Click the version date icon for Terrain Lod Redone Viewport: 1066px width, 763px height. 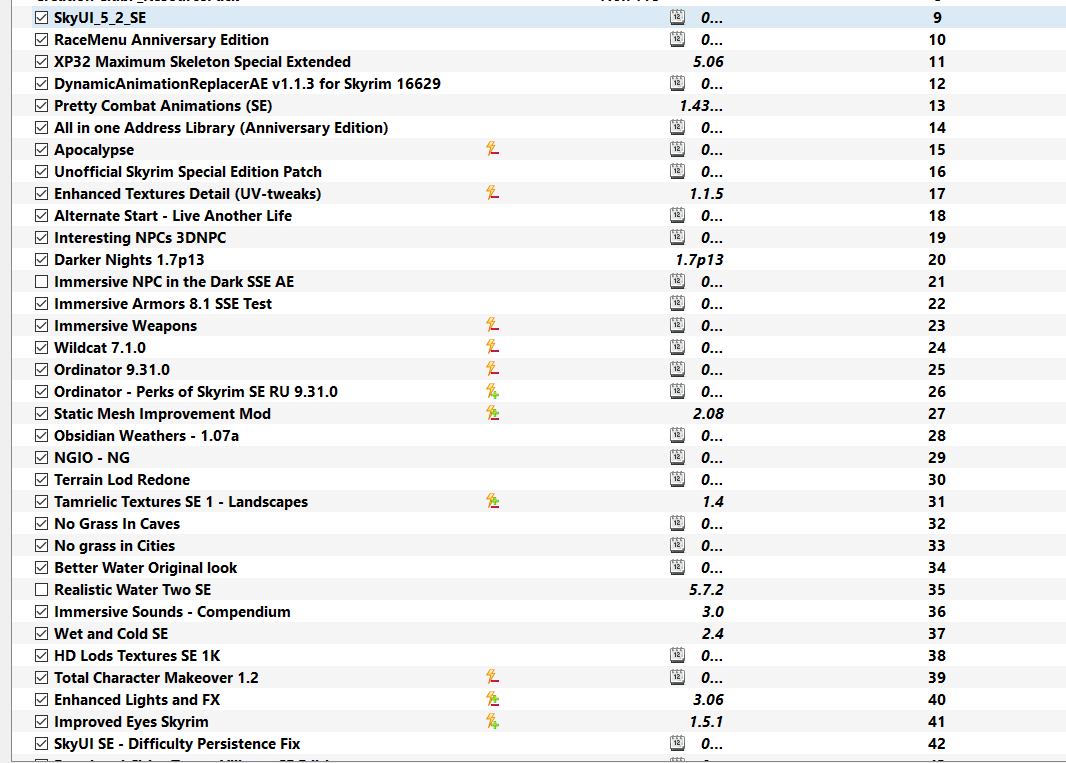click(x=677, y=479)
